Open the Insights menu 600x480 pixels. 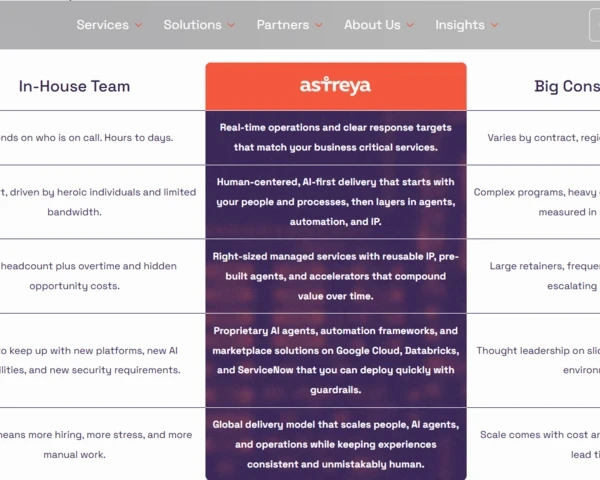460,25
